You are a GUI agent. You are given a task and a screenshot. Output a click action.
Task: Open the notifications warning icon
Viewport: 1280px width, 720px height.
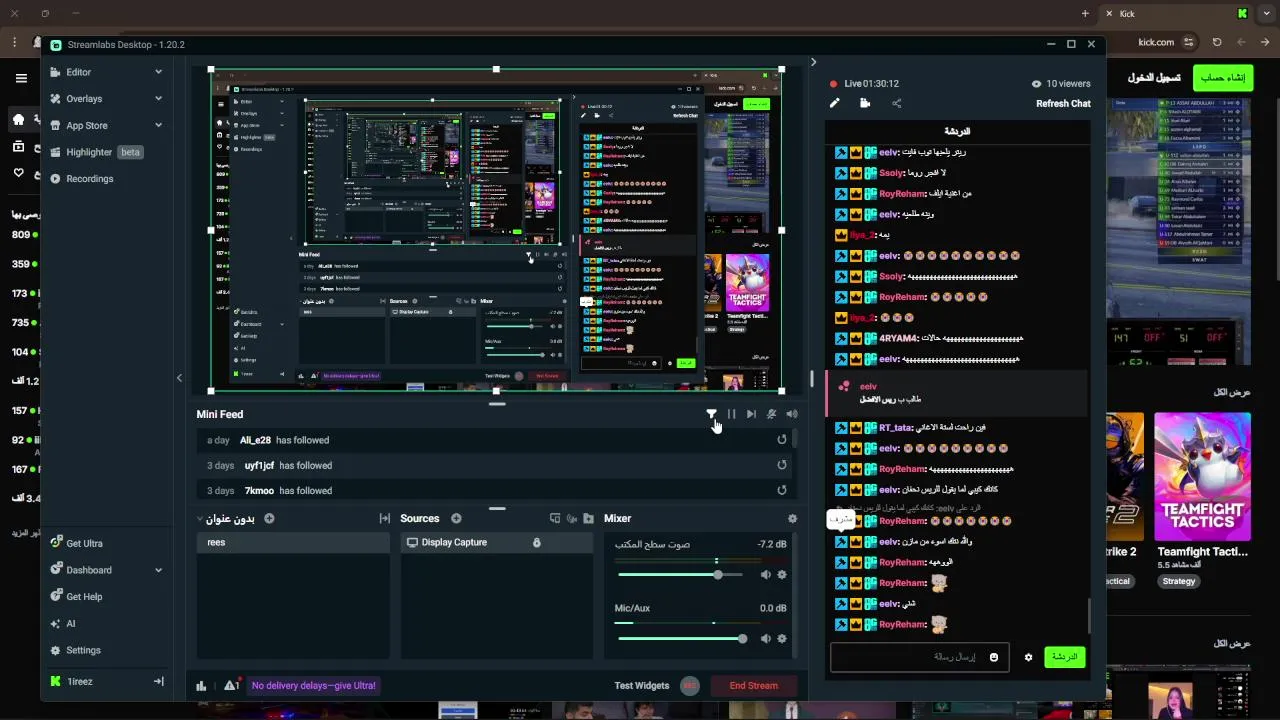click(x=231, y=685)
